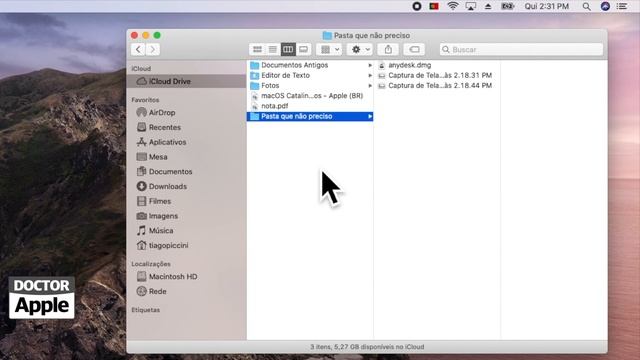Switch to icon view
Screen dimensions: 640x360
coord(257,49)
